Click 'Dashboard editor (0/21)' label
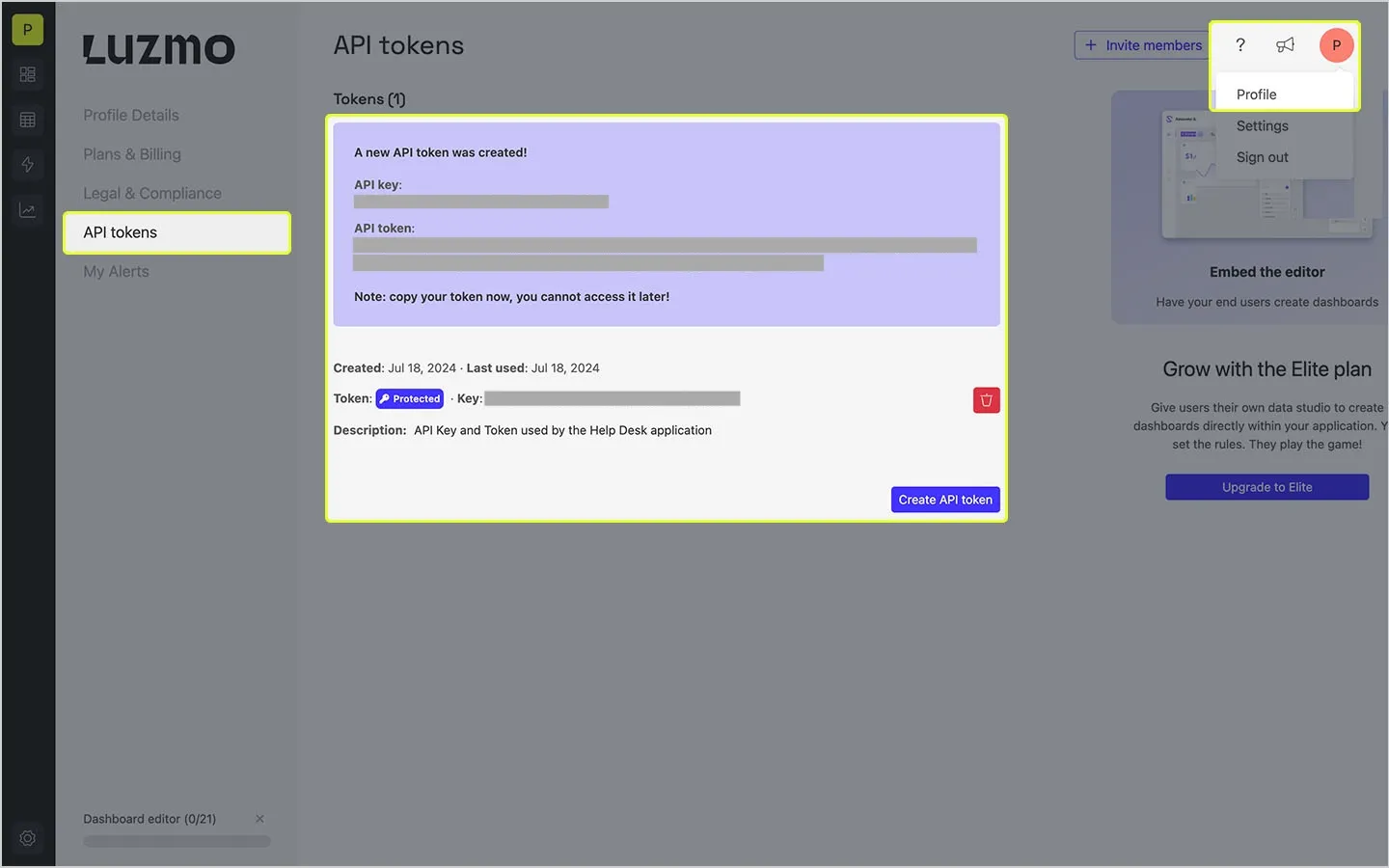1389x868 pixels. coord(150,819)
